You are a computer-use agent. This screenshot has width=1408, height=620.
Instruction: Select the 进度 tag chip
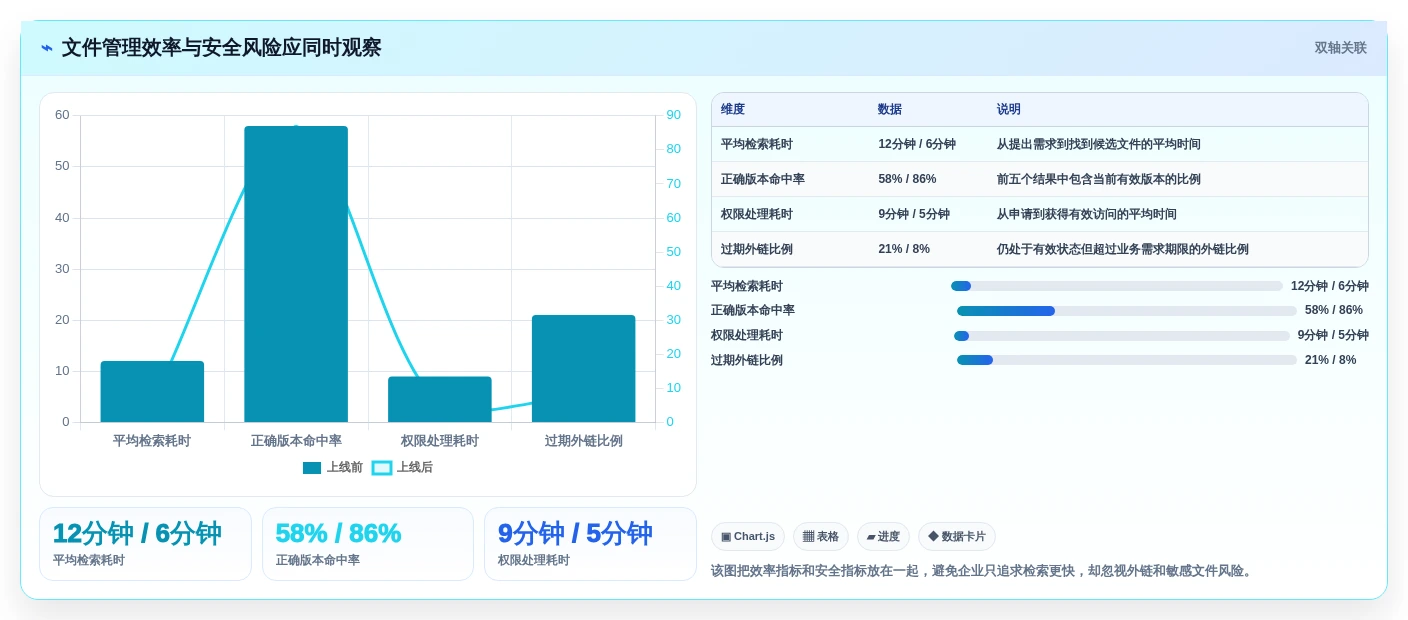click(x=883, y=537)
